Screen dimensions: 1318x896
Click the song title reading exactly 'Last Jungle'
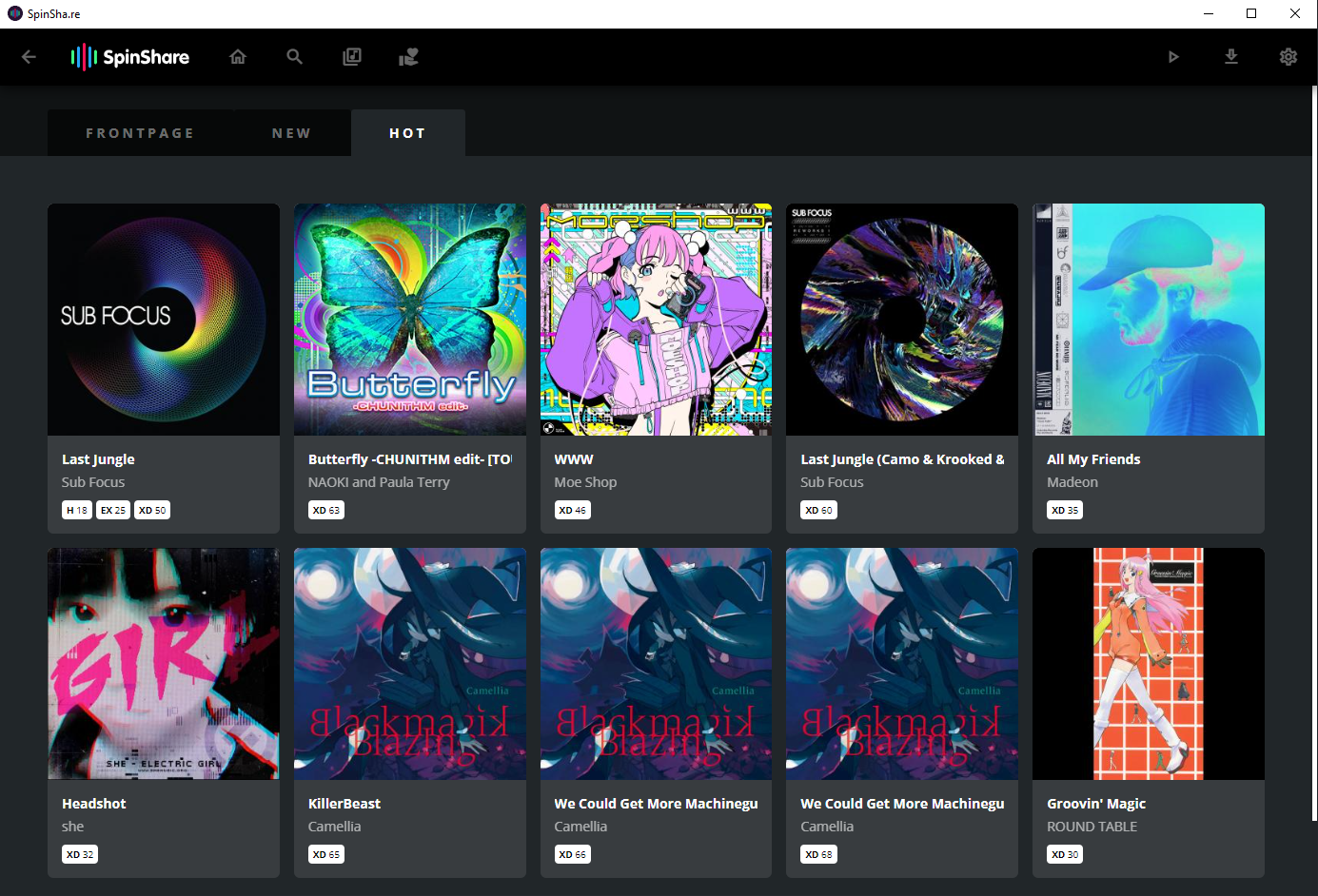pos(98,459)
